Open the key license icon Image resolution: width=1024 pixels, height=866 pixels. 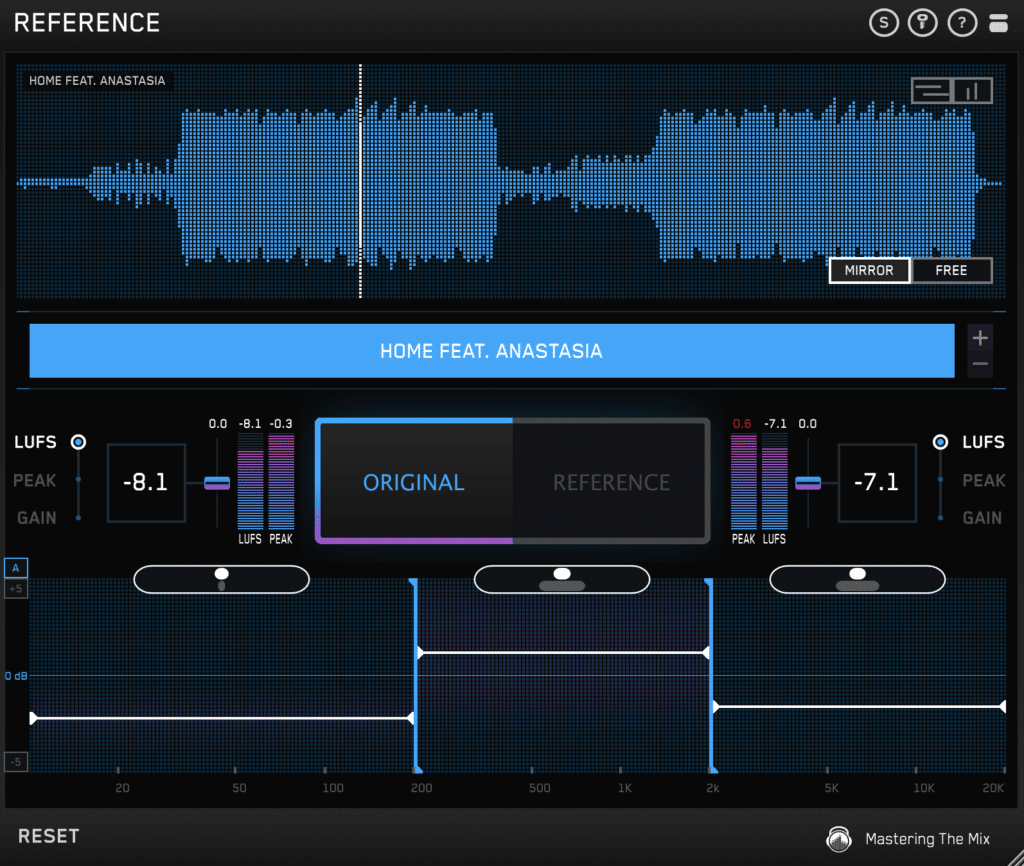pyautogui.click(x=922, y=23)
